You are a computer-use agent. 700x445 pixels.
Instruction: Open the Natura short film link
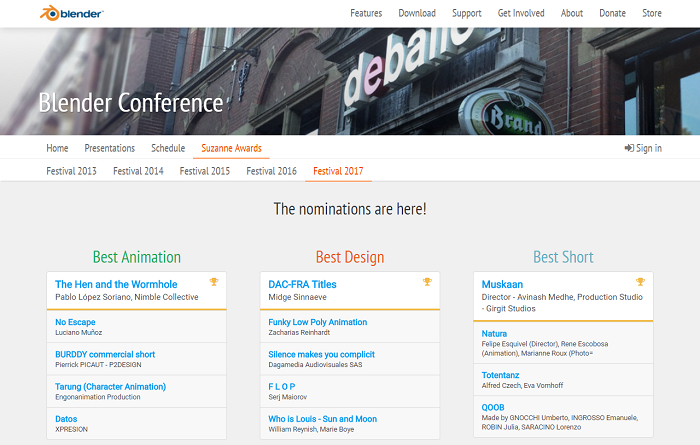(x=494, y=333)
